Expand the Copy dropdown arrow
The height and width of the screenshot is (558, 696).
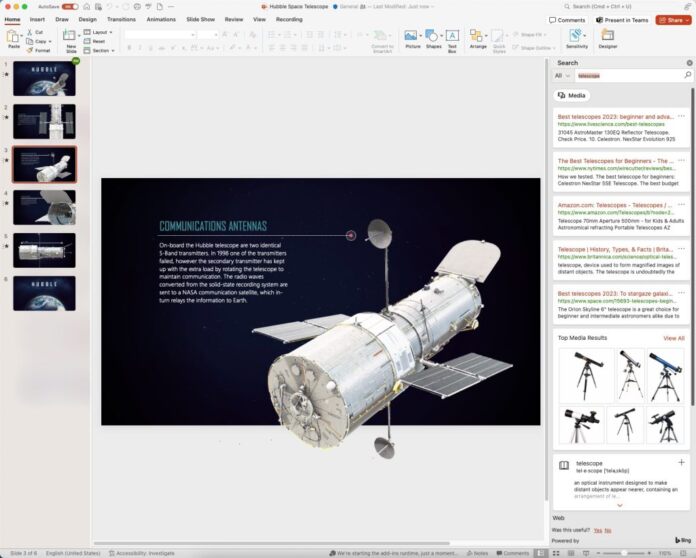click(50, 41)
